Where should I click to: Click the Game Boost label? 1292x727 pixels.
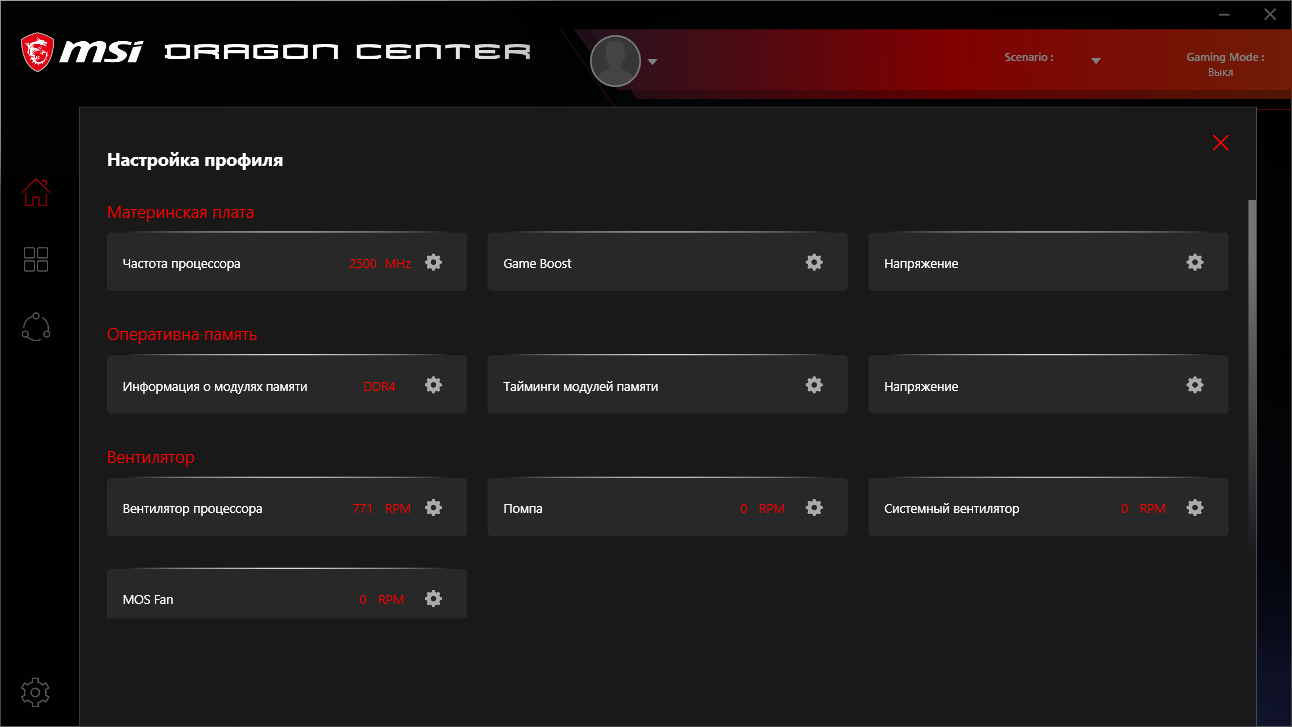coord(538,264)
